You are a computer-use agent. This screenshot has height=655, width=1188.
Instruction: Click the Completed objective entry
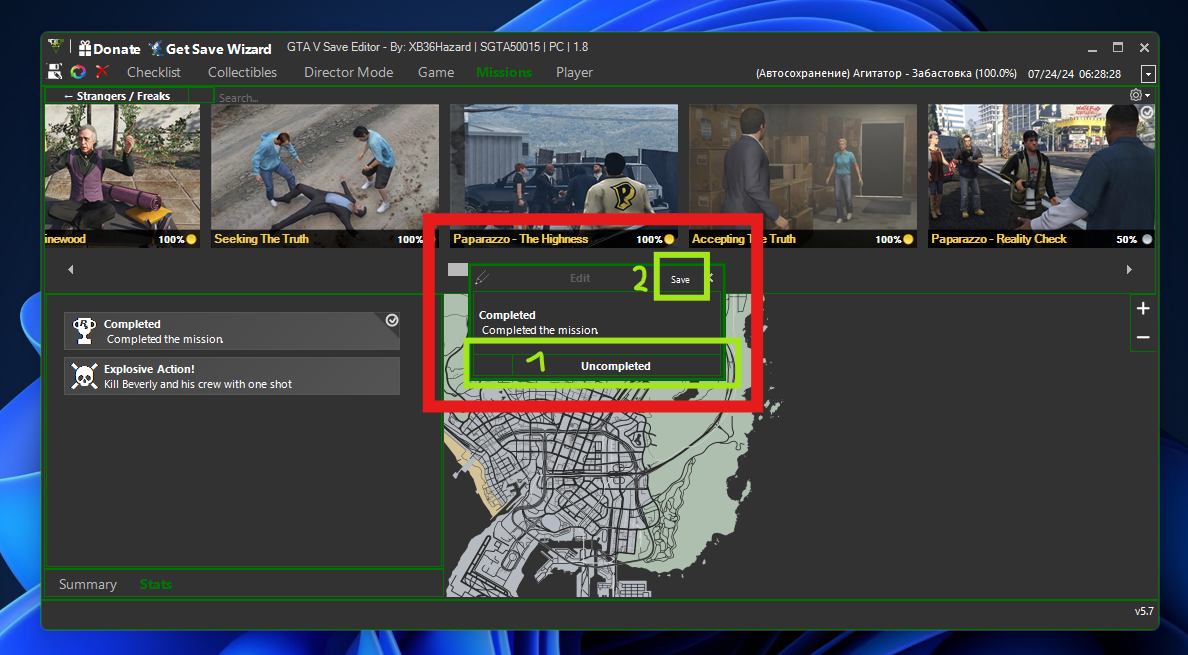[232, 331]
